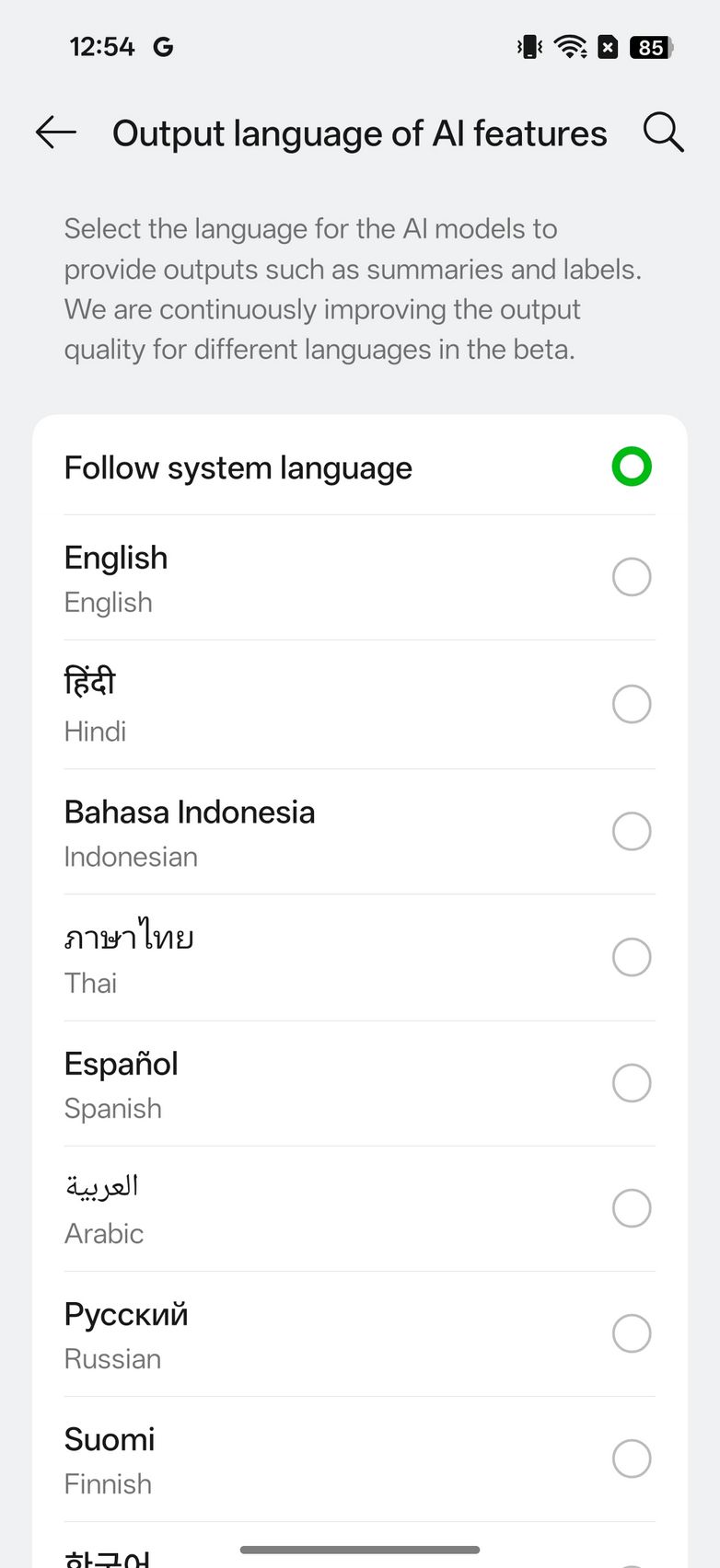Tap the Wi-Fi status icon

pyautogui.click(x=571, y=47)
